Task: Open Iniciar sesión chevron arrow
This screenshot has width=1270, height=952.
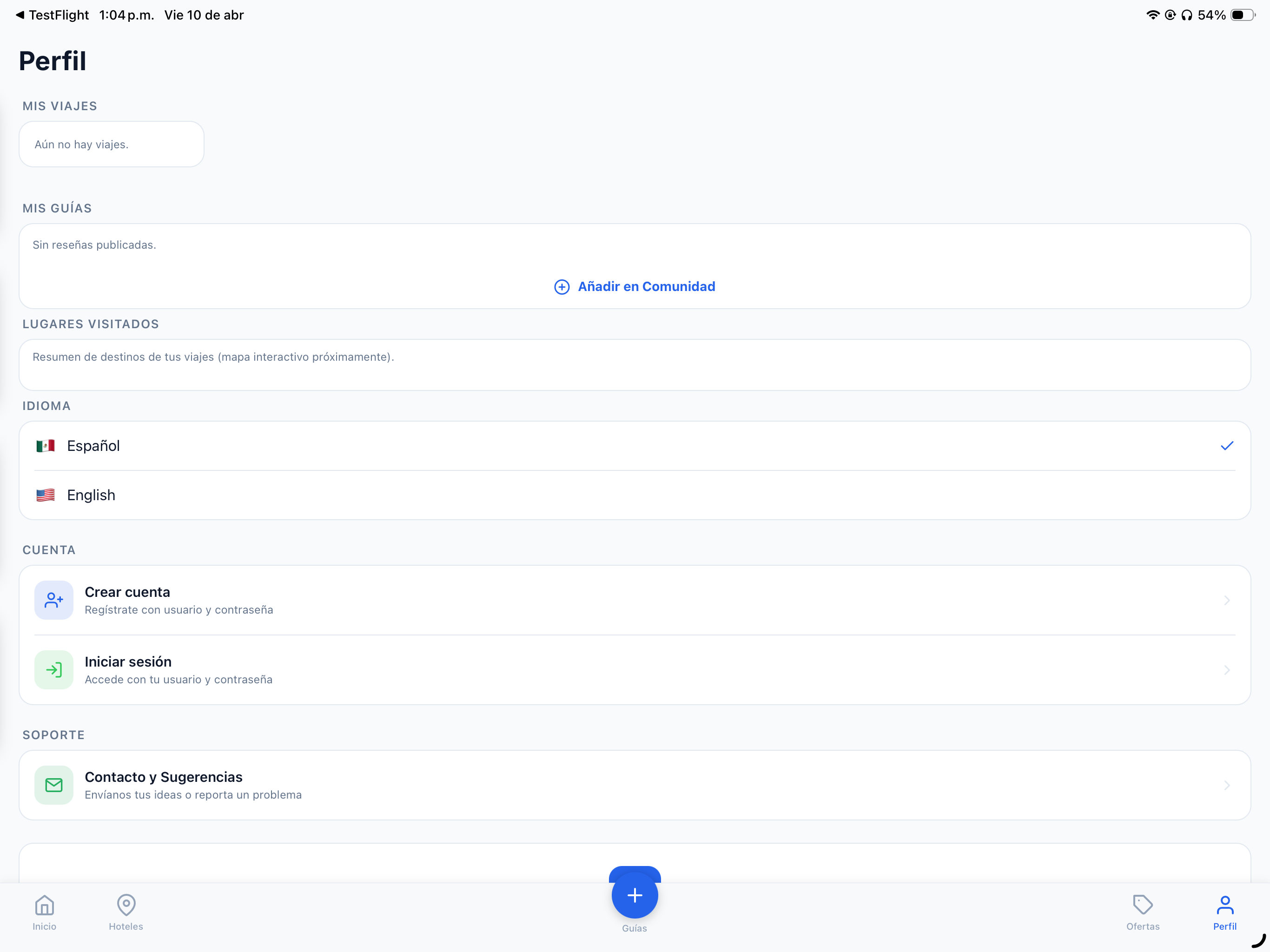Action: (x=1226, y=669)
